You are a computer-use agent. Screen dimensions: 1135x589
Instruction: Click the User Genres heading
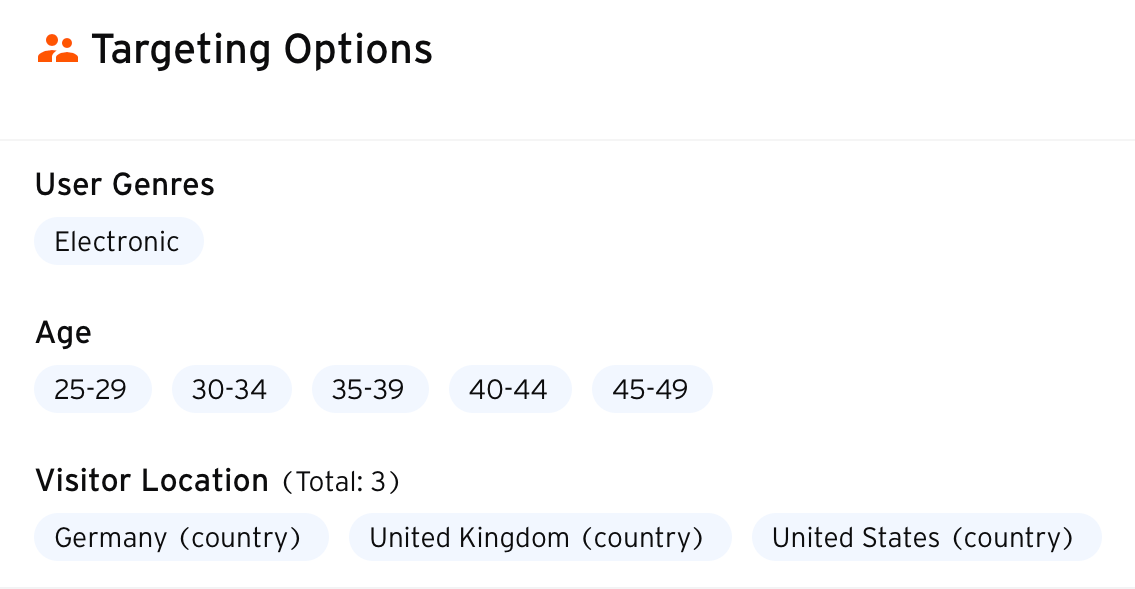point(125,185)
